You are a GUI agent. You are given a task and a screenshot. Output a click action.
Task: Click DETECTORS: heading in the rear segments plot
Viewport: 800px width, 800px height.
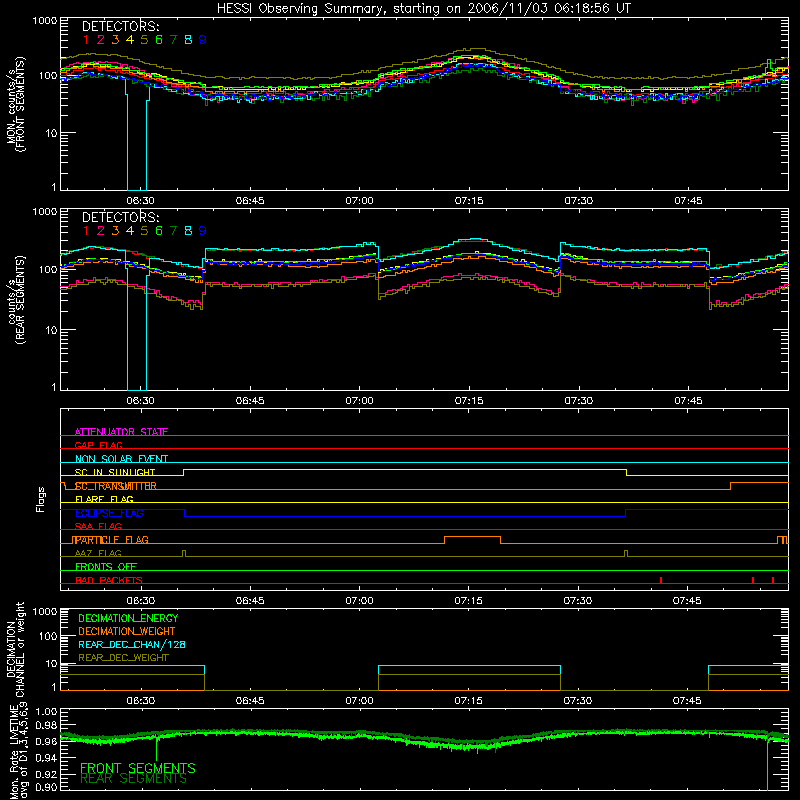(x=121, y=217)
